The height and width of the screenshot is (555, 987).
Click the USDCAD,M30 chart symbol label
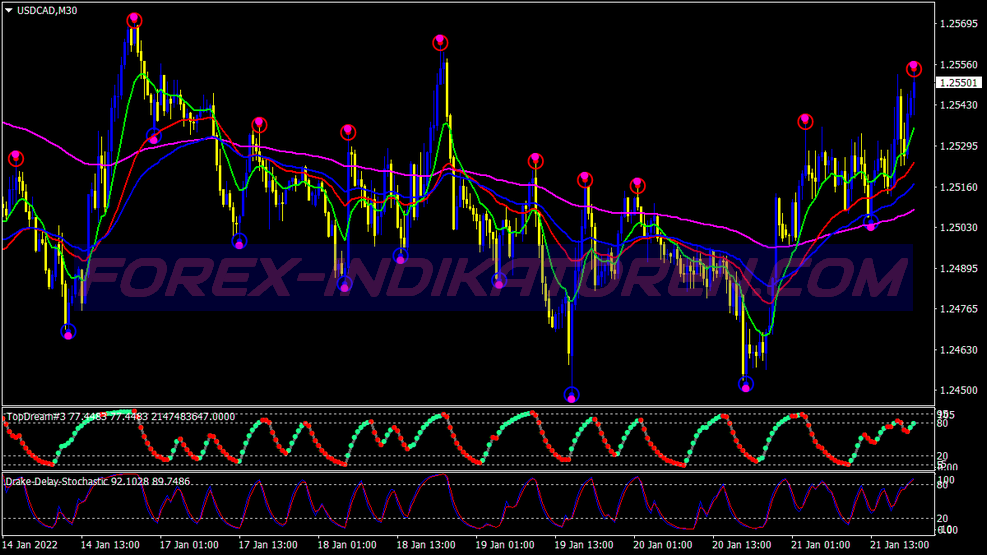tap(48, 11)
